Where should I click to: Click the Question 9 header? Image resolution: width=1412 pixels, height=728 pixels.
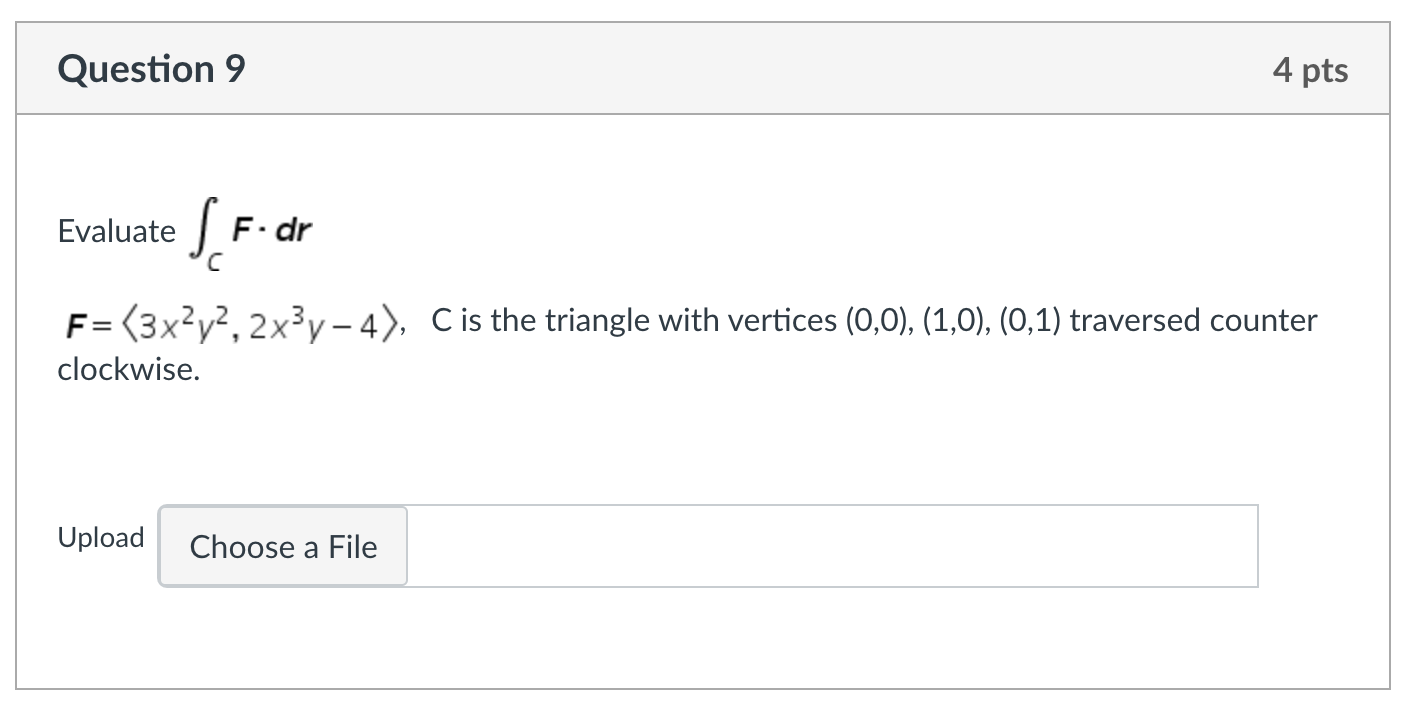pyautogui.click(x=150, y=68)
